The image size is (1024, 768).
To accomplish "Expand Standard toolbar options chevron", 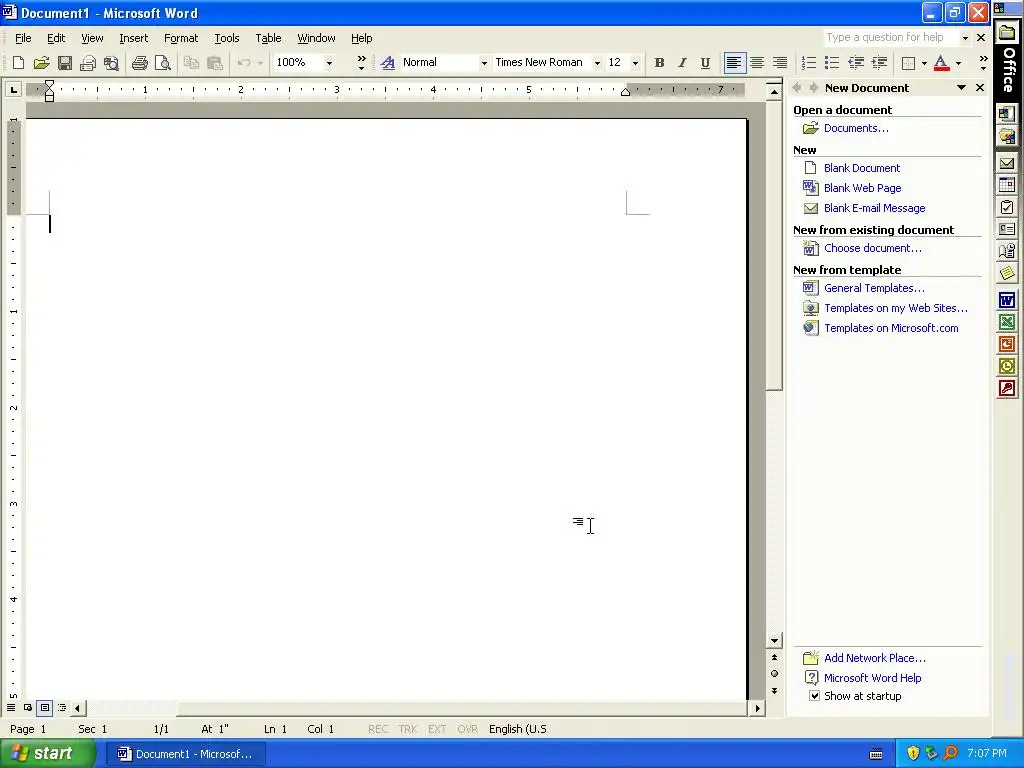I will (361, 63).
